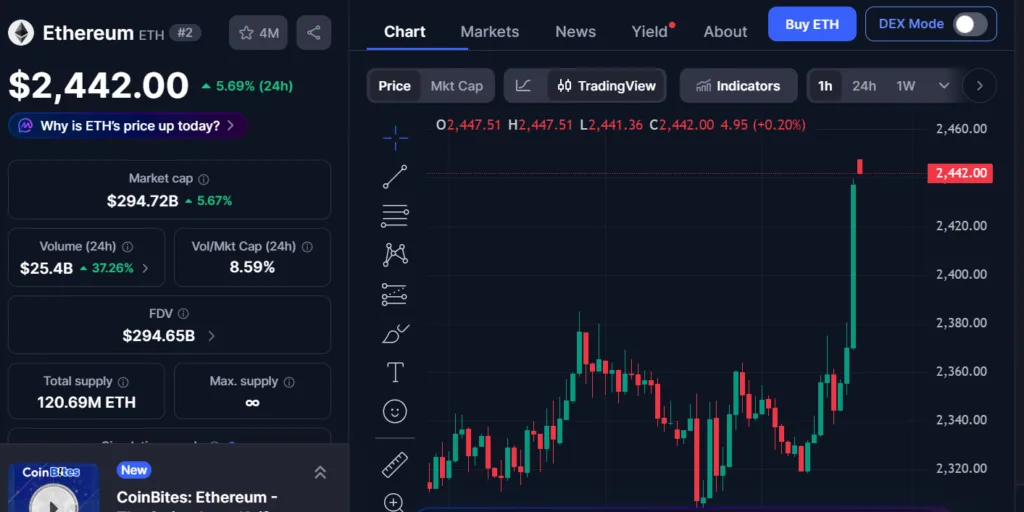Open the Indicators button
Viewport: 1024px width, 512px height.
[739, 86]
